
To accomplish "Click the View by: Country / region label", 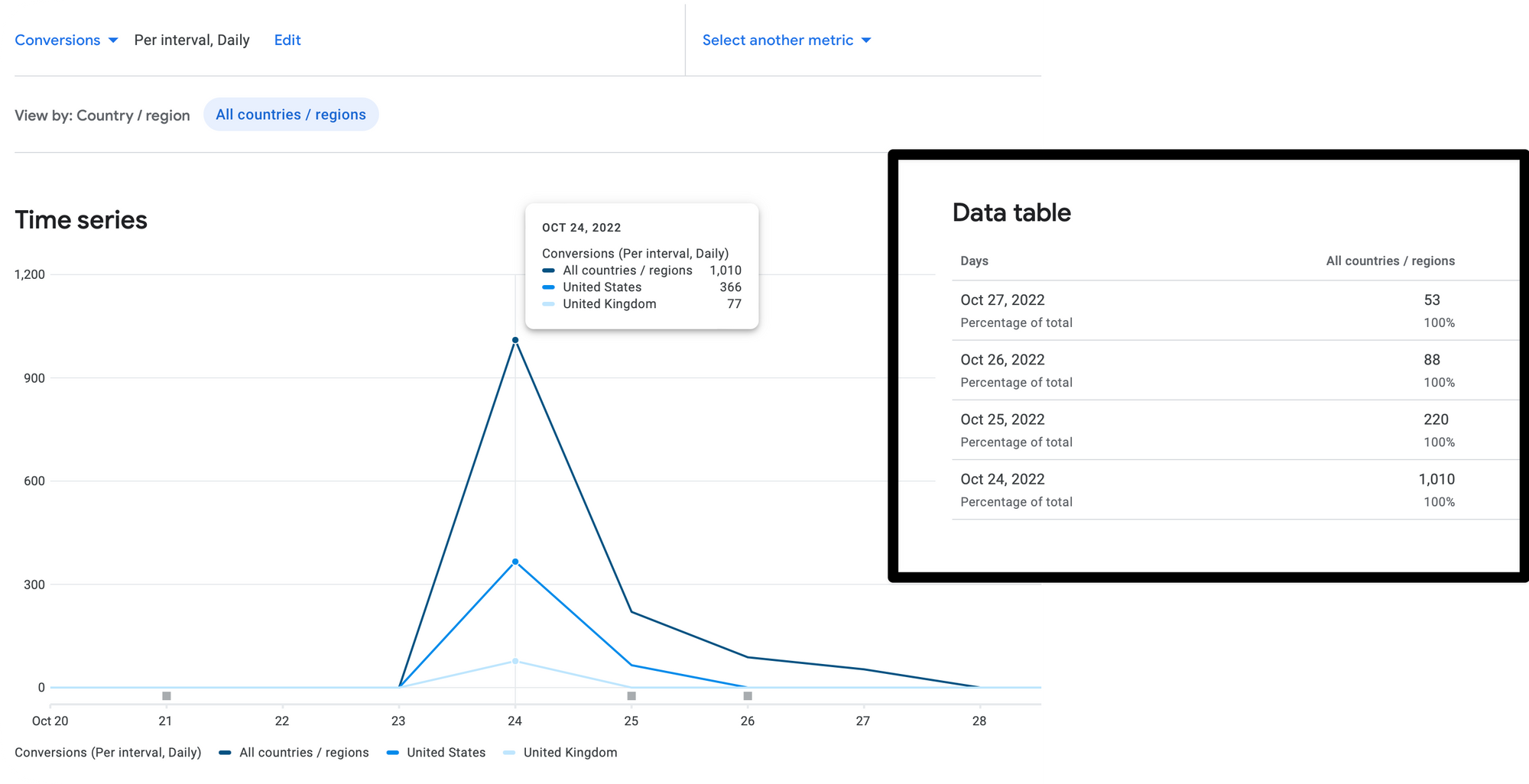I will click(x=102, y=115).
